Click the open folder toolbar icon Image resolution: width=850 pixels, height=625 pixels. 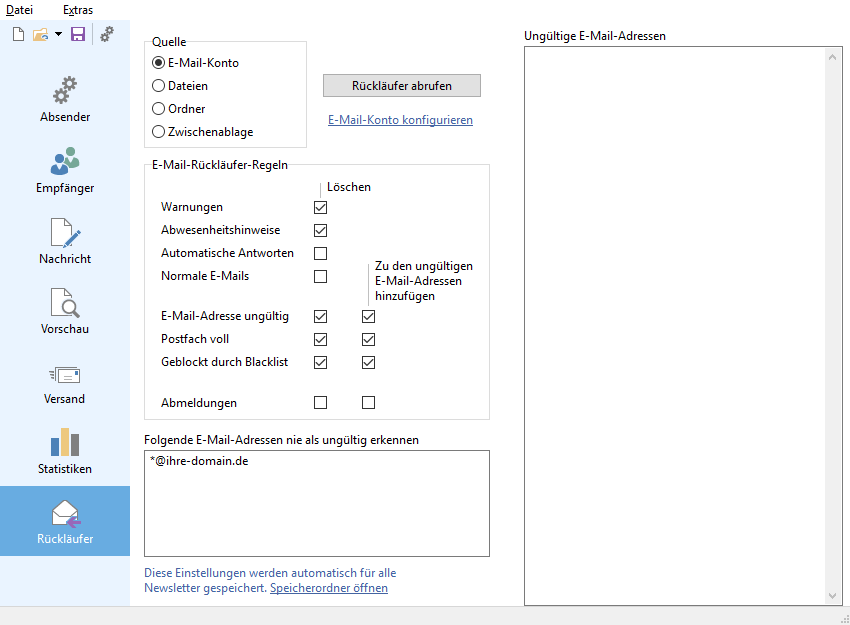40,34
